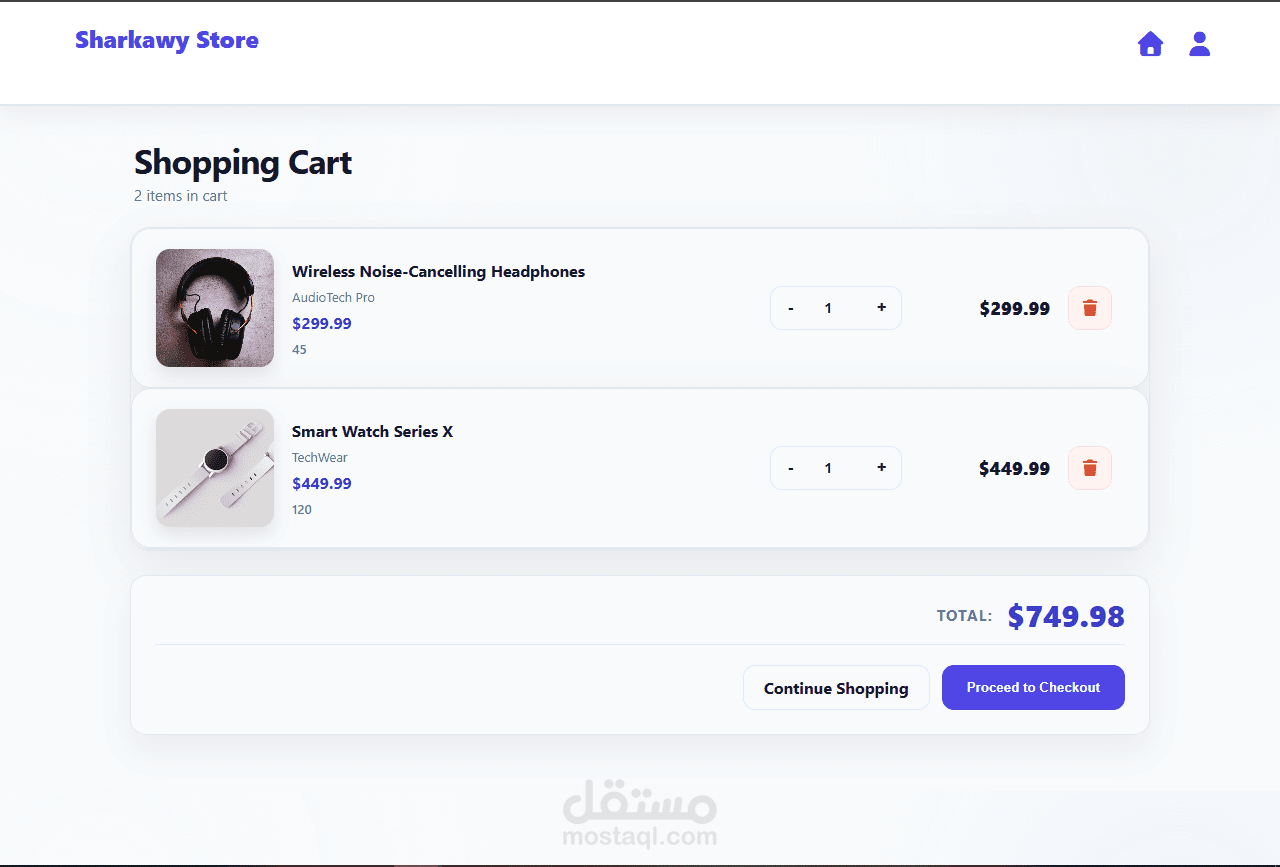Remove the Smart Watch via trash icon
1280x867 pixels.
(1090, 468)
